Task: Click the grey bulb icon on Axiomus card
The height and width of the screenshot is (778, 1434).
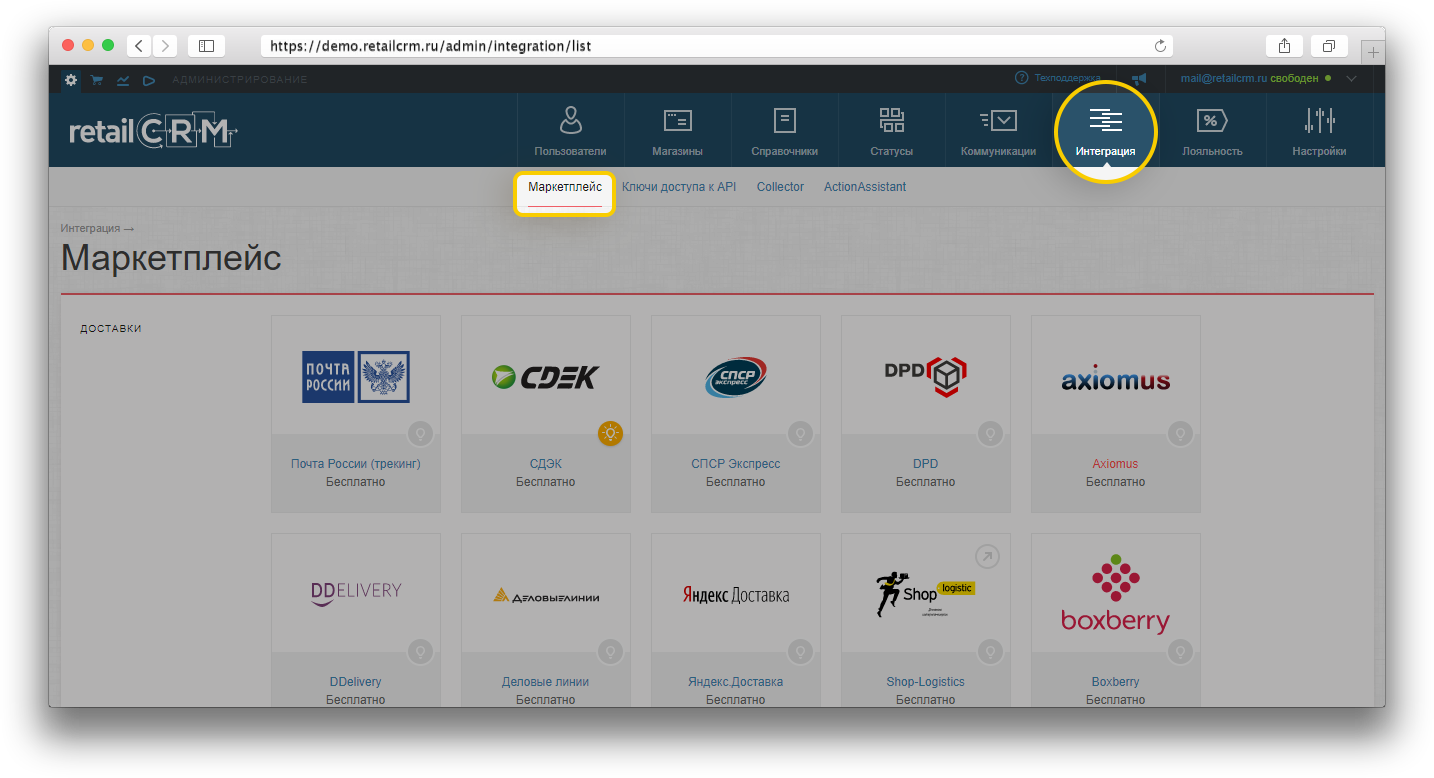Action: click(1180, 434)
